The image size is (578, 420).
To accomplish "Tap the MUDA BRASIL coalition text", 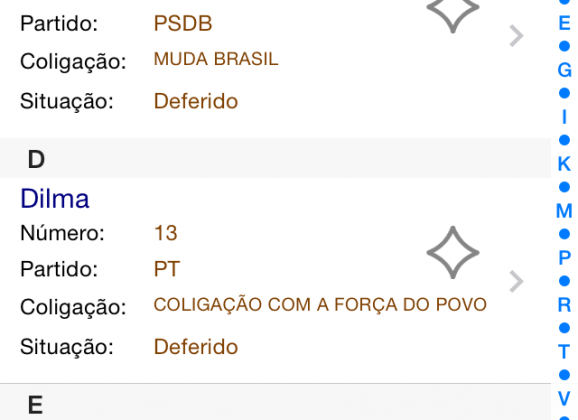I will pos(216,59).
